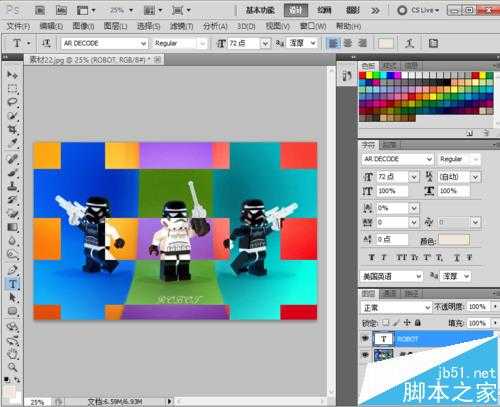The image size is (500, 407).
Task: Select the Gradient tool
Action: [x=12, y=227]
